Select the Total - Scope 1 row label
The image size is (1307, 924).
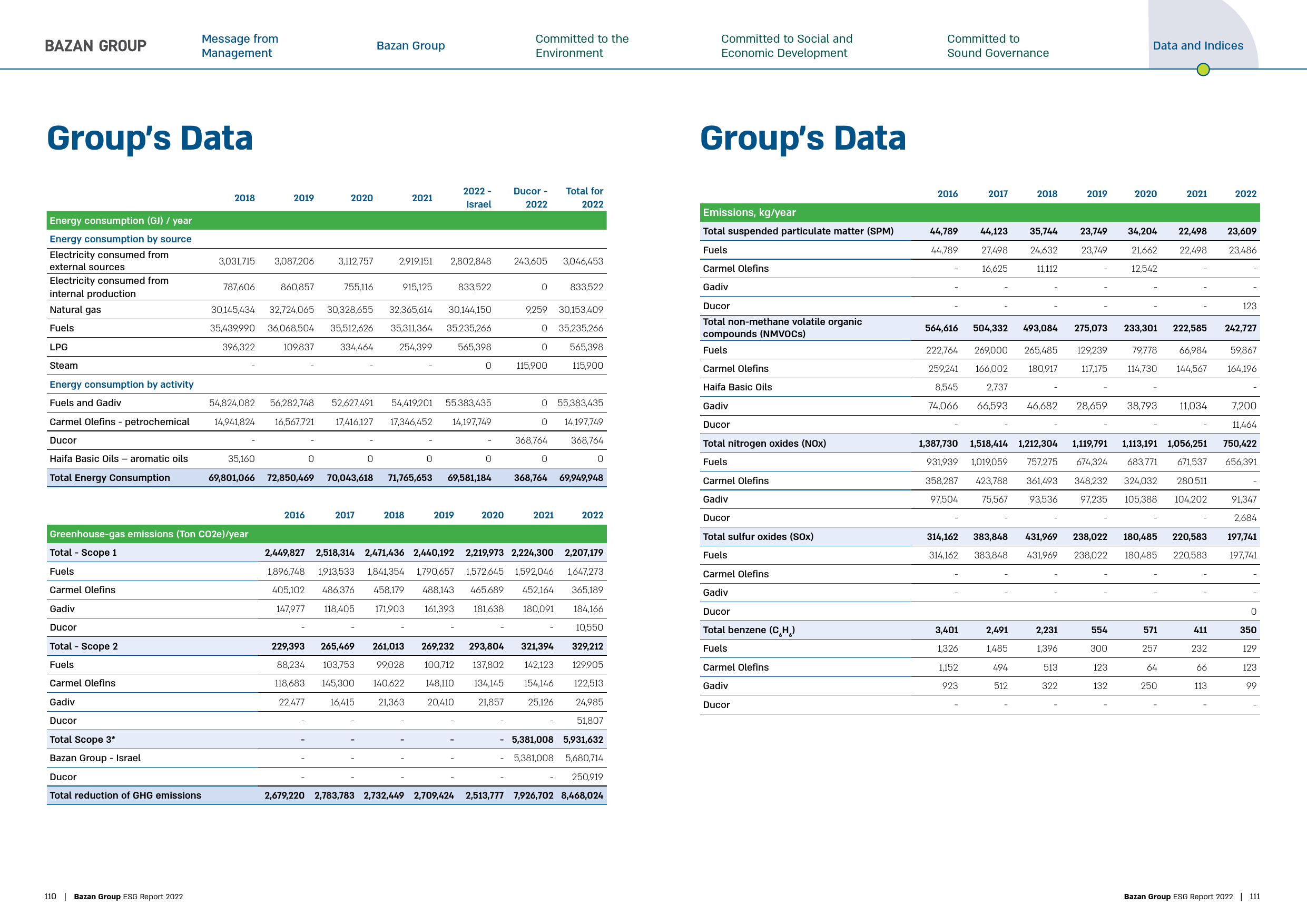tap(83, 552)
